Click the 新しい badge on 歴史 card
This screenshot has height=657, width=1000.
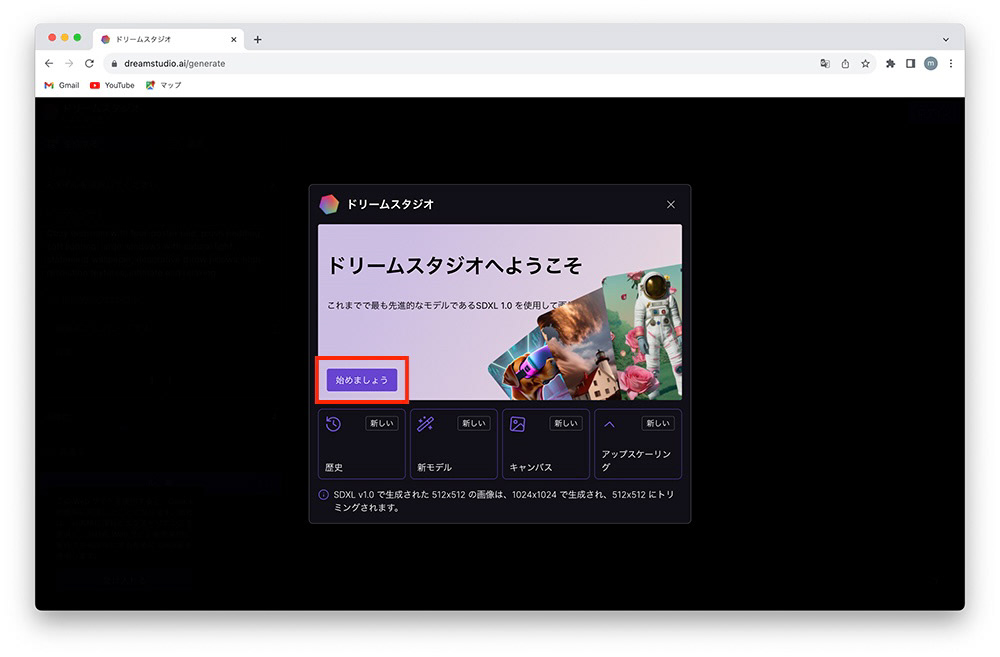[x=381, y=423]
